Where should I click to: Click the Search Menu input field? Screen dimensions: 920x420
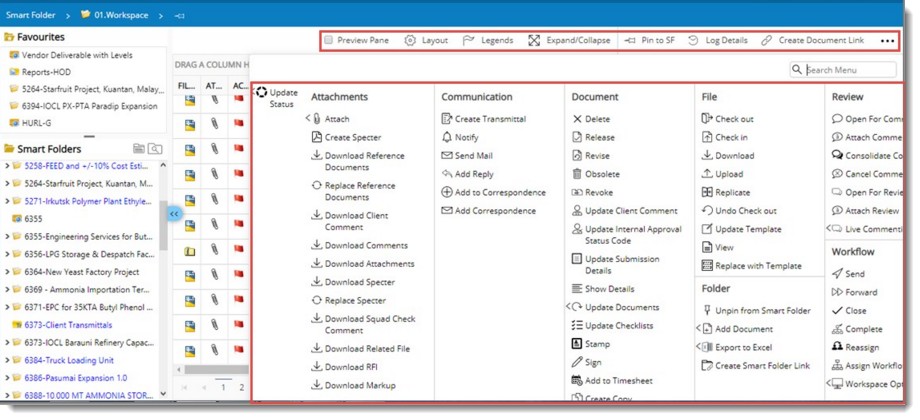(849, 70)
